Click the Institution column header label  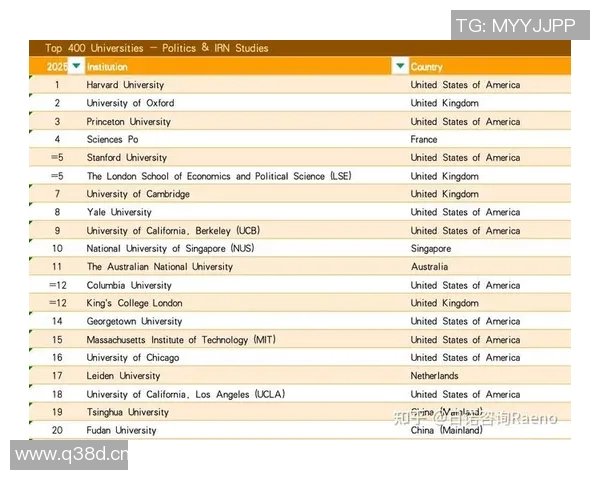[x=107, y=67]
